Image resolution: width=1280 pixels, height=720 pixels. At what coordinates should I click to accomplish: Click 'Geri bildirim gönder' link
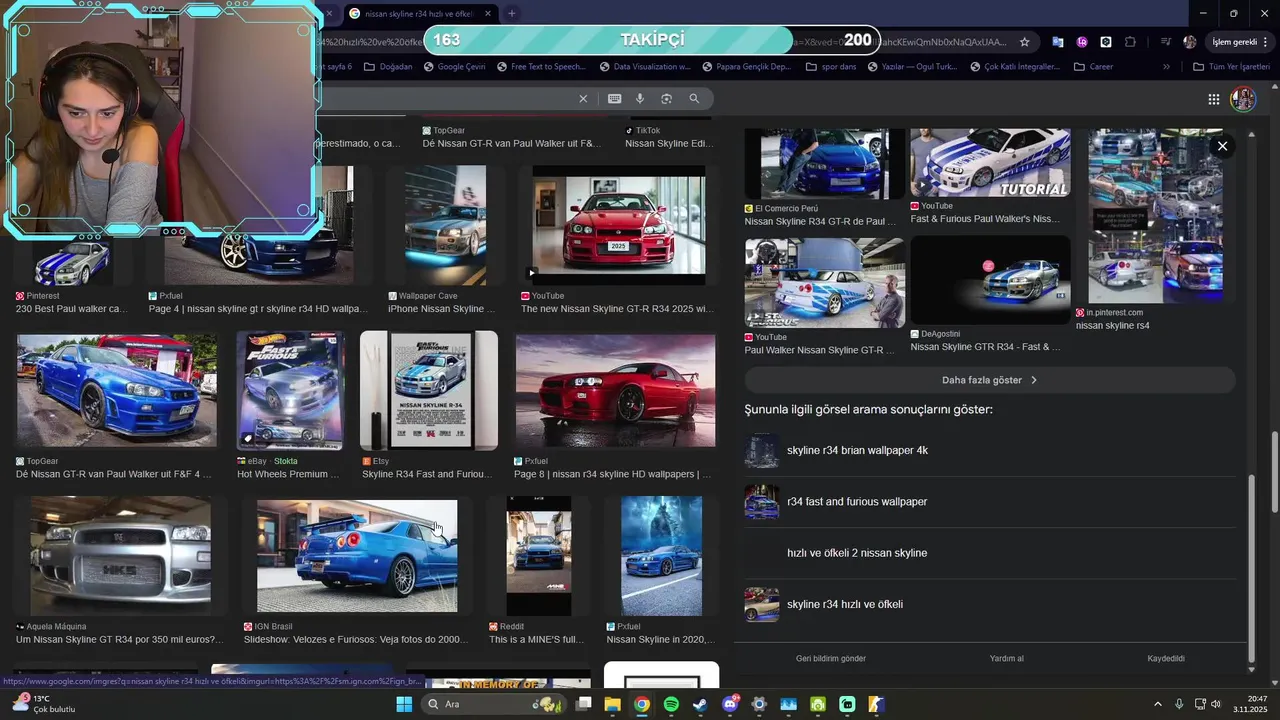(x=831, y=658)
